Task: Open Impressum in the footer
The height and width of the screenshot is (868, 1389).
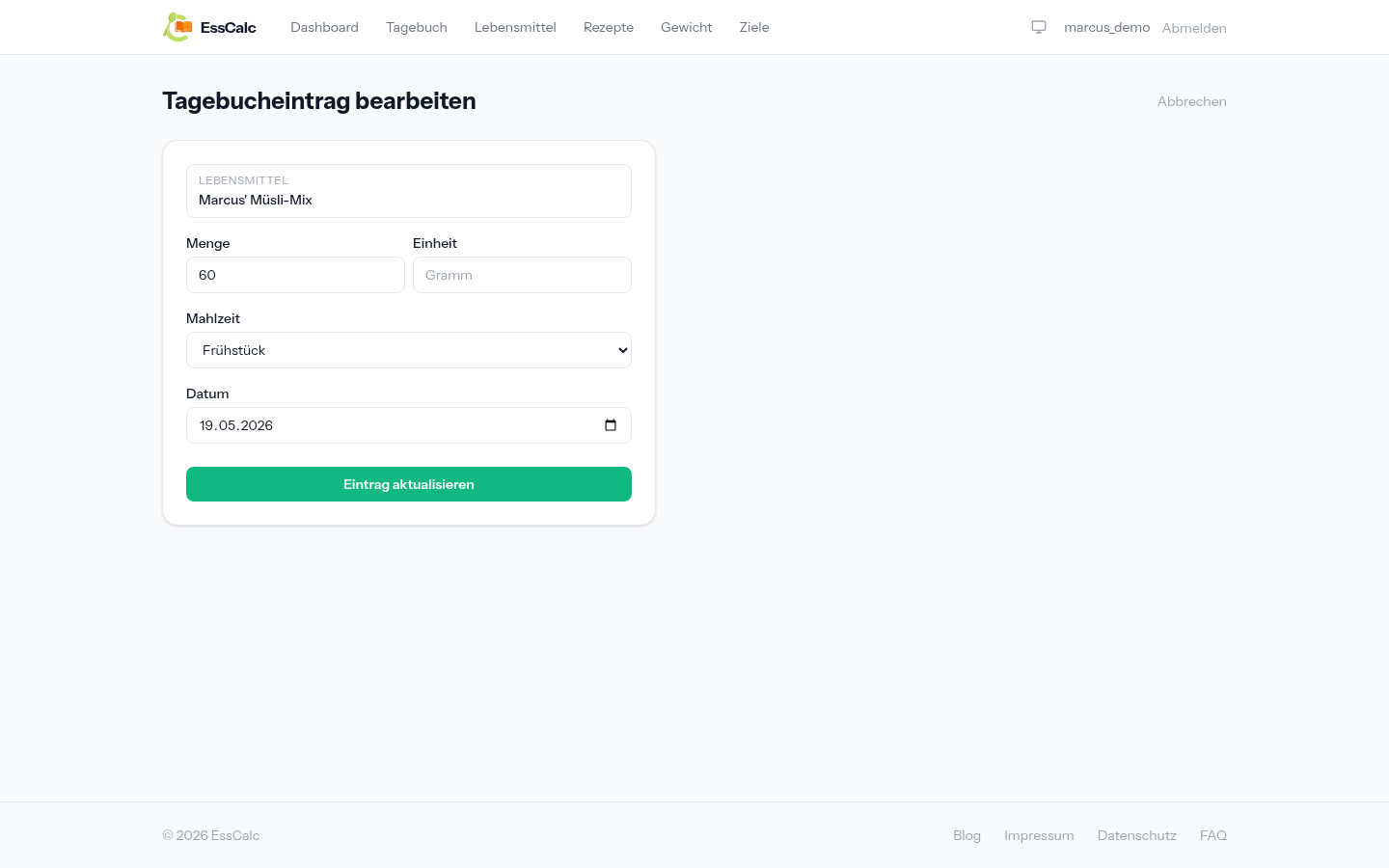Action: tap(1039, 835)
